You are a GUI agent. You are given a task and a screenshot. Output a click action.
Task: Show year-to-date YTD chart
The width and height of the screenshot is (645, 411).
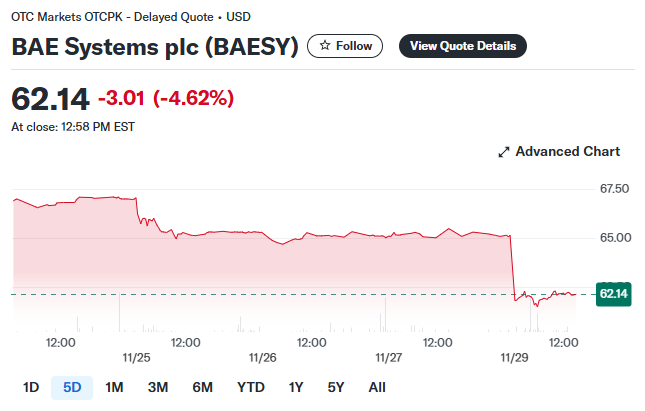click(251, 388)
